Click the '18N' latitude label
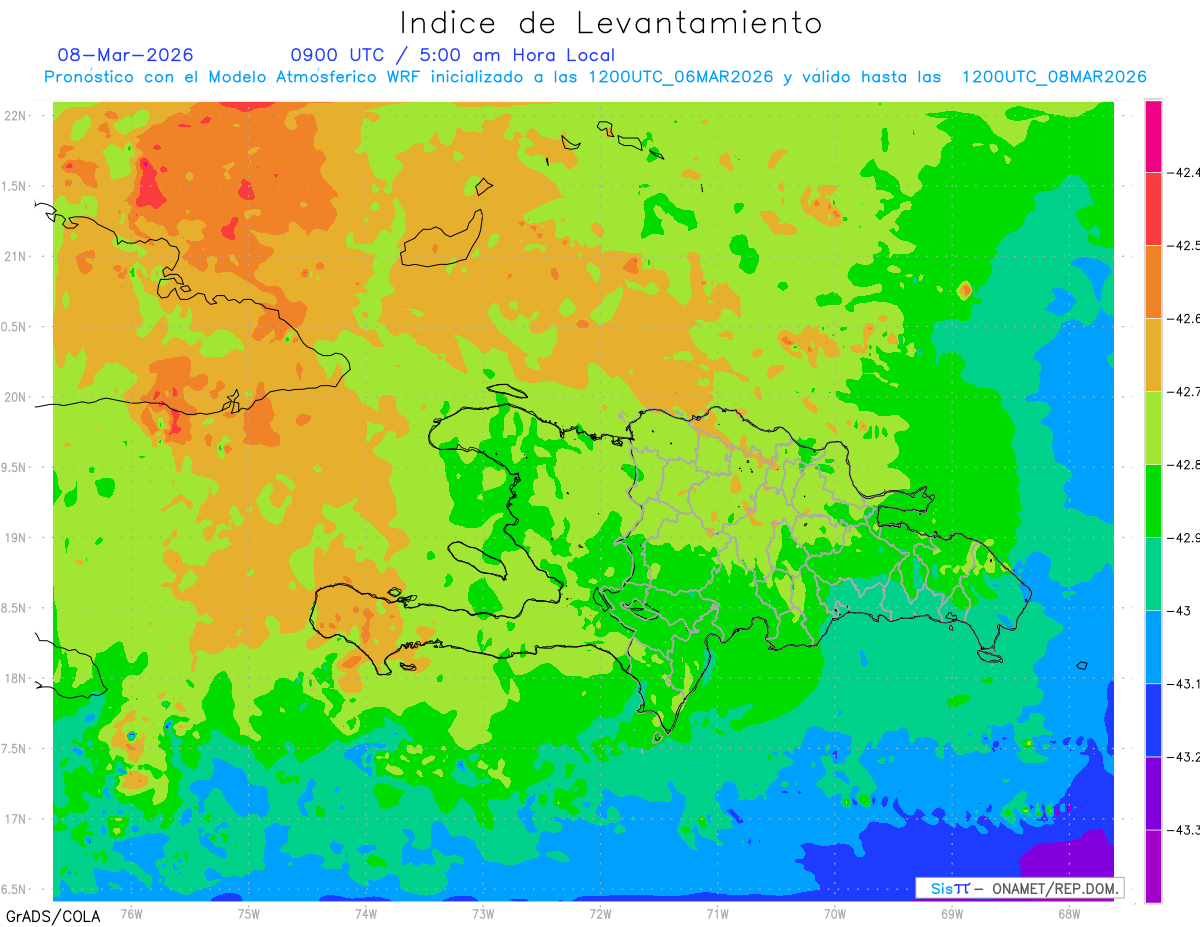 click(x=16, y=678)
